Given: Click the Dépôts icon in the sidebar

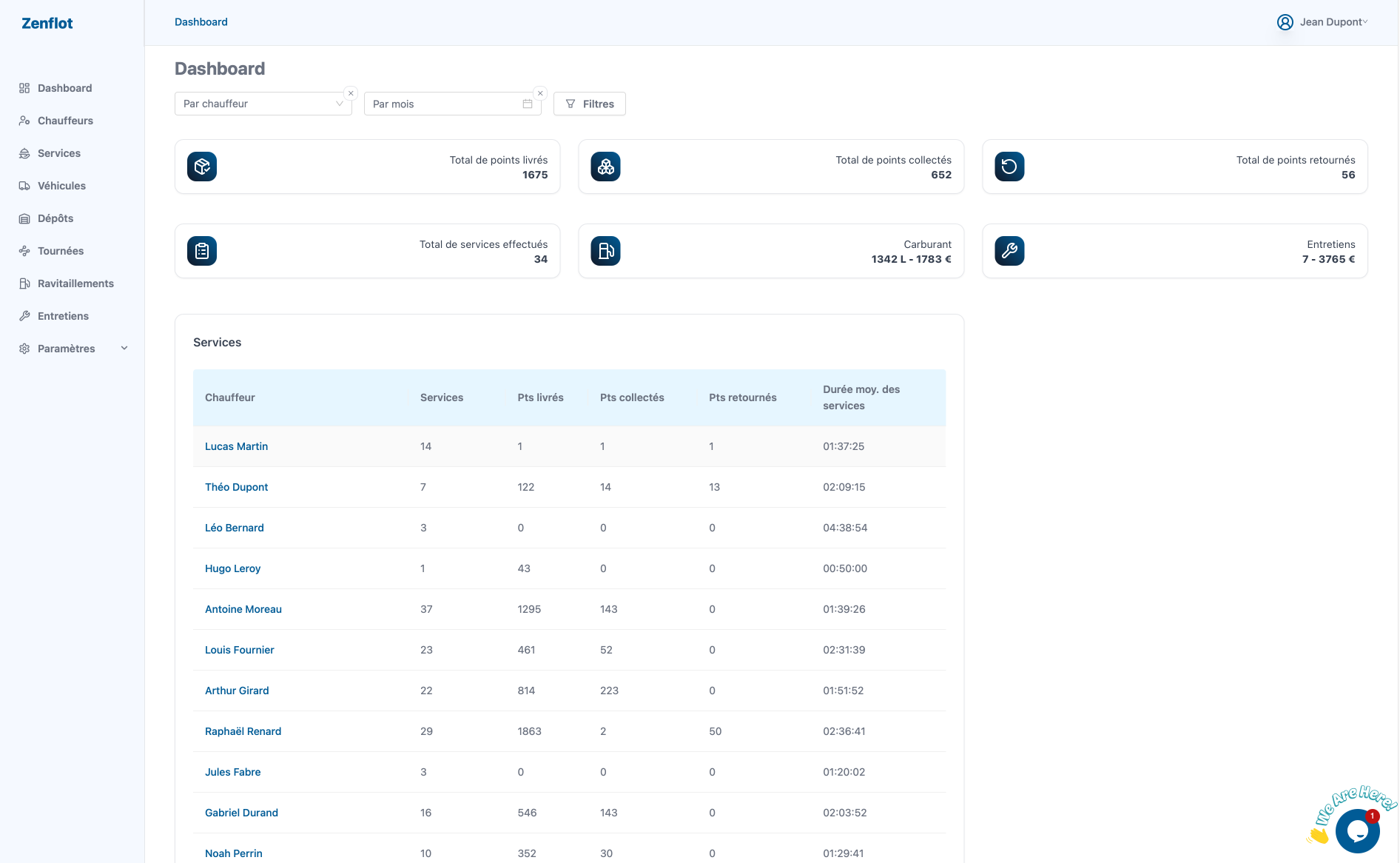Looking at the screenshot, I should [x=24, y=218].
